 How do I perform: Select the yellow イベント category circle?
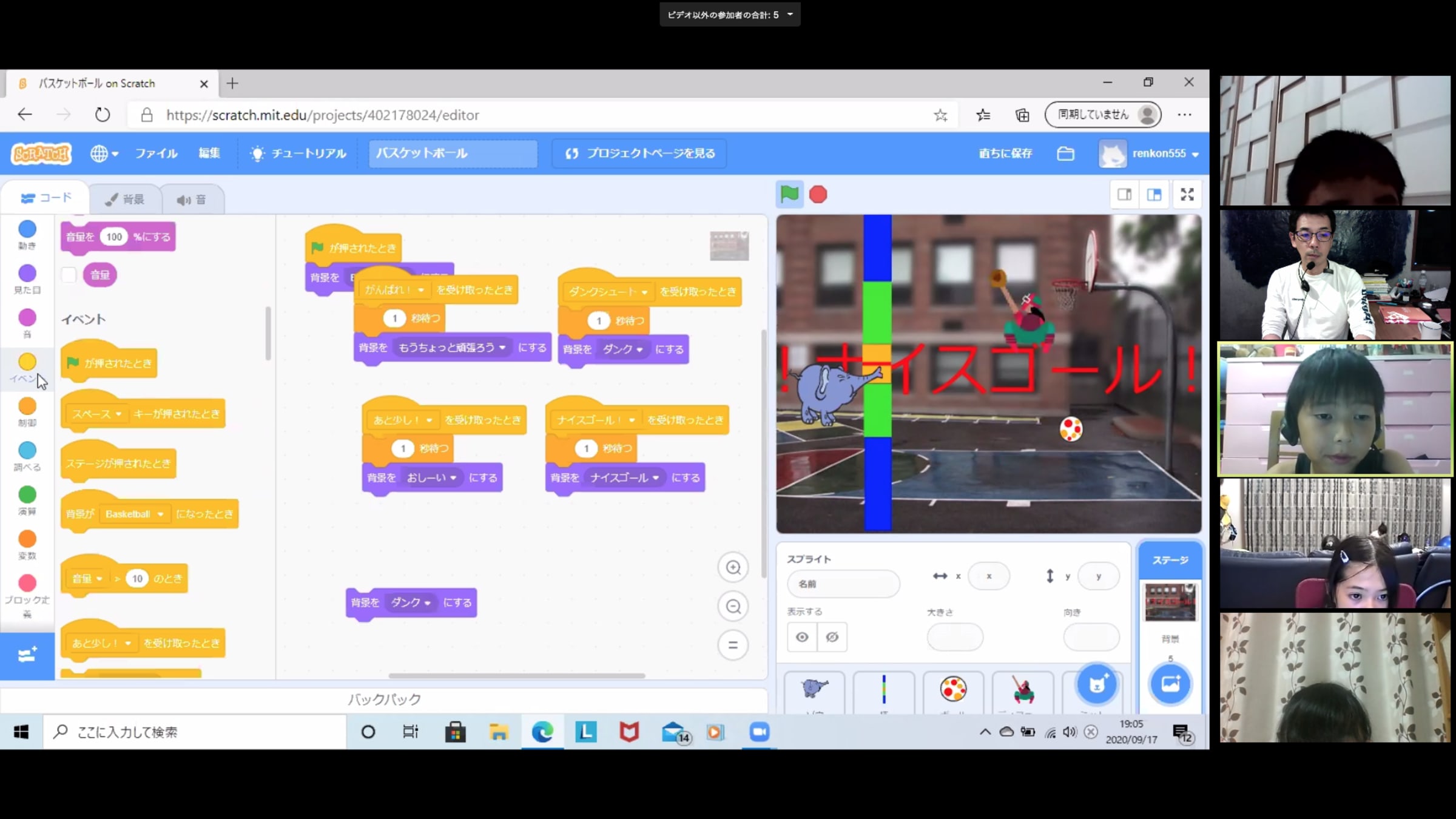[x=27, y=362]
